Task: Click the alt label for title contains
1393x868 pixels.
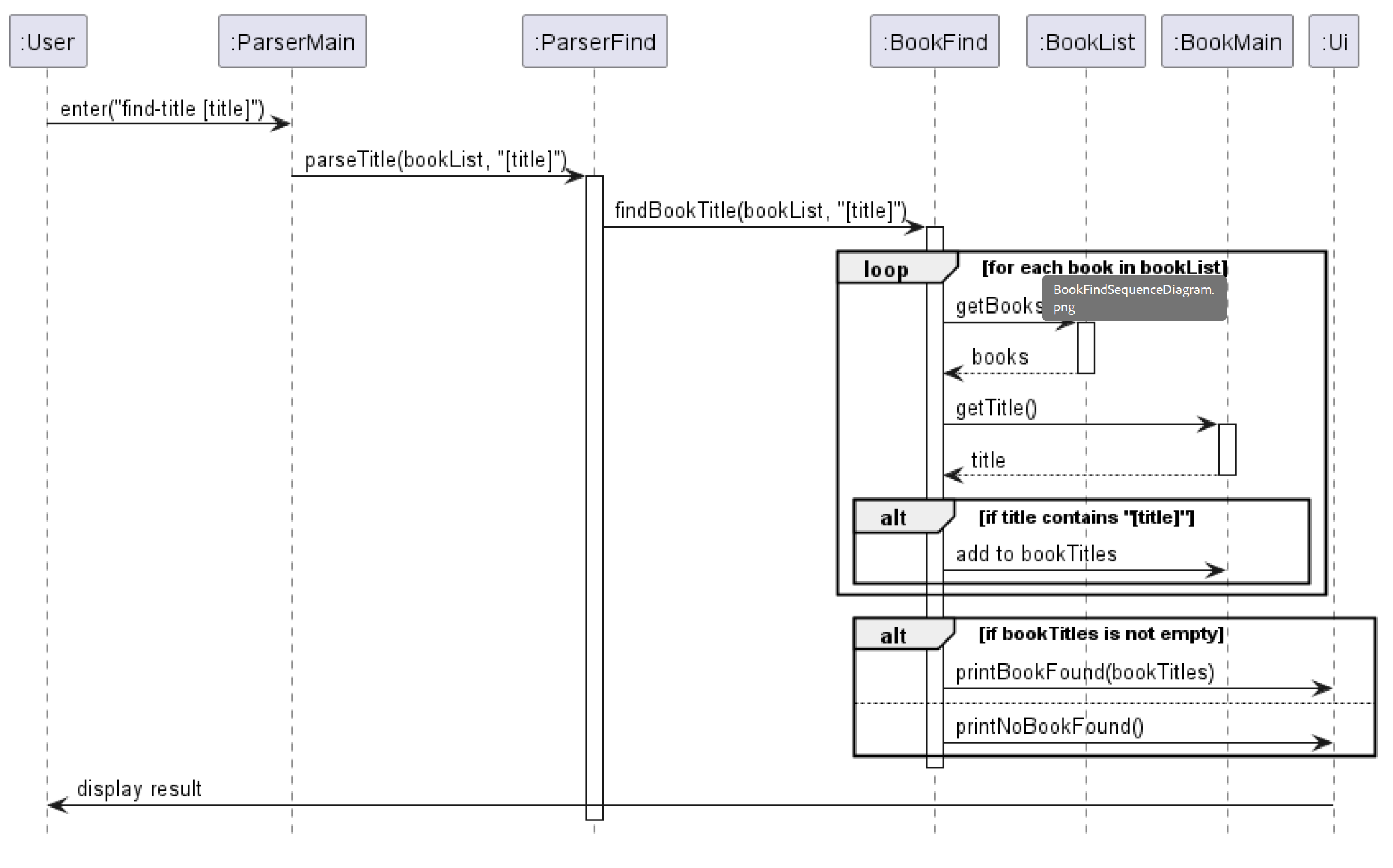Action: coord(893,518)
